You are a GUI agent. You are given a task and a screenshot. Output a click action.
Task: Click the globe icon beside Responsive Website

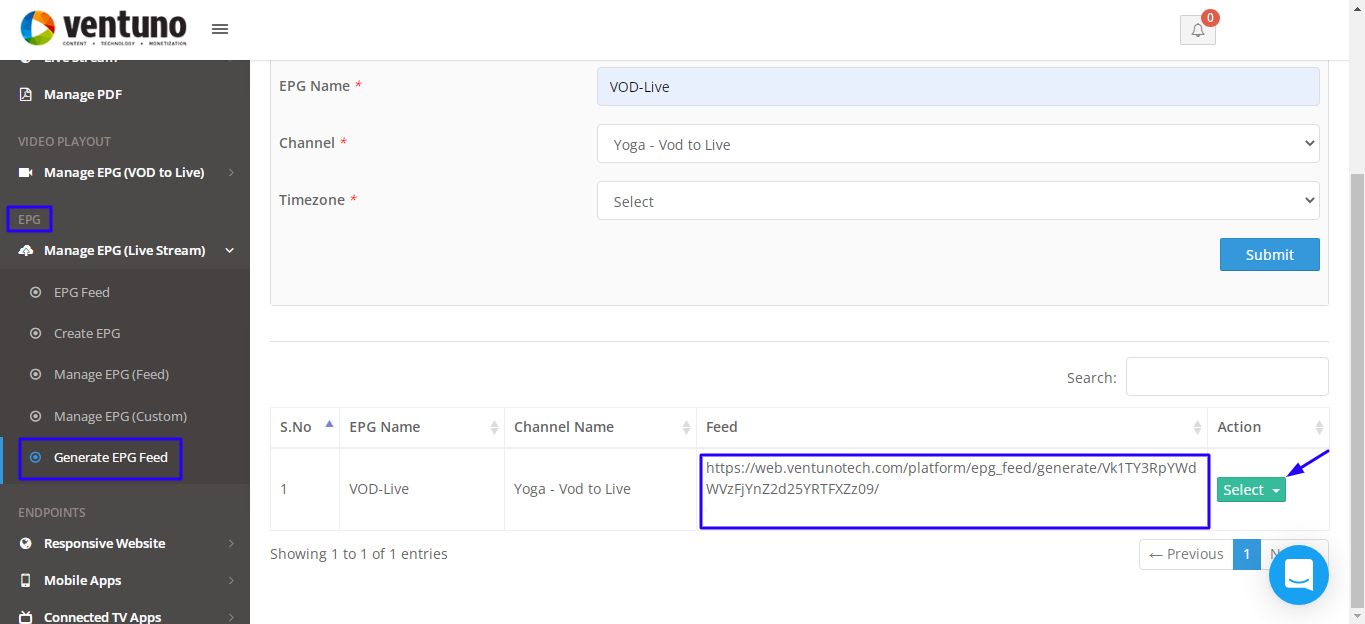tap(26, 544)
